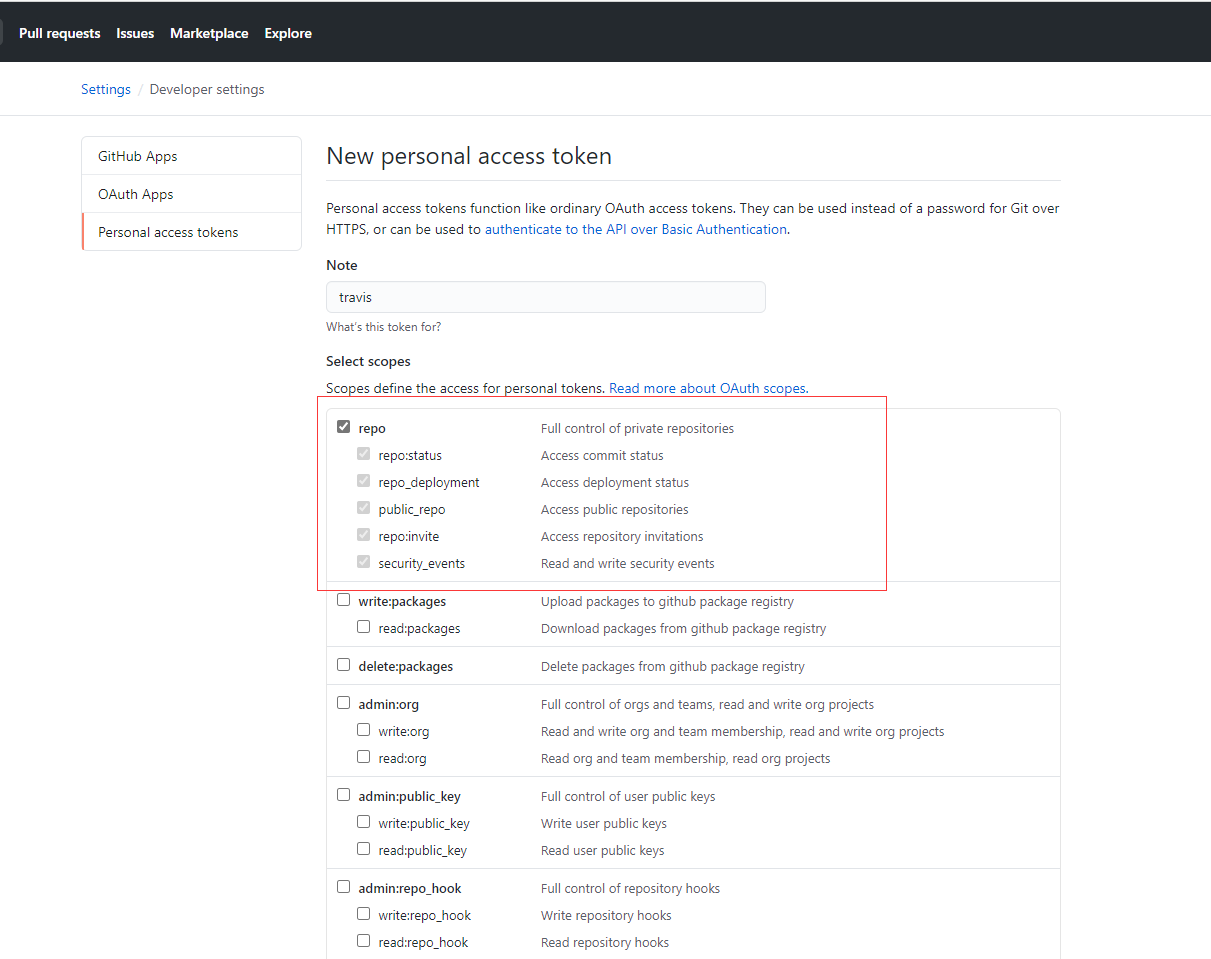1211x959 pixels.
Task: Tick the write:repo_hook scope checkbox
Action: (364, 914)
